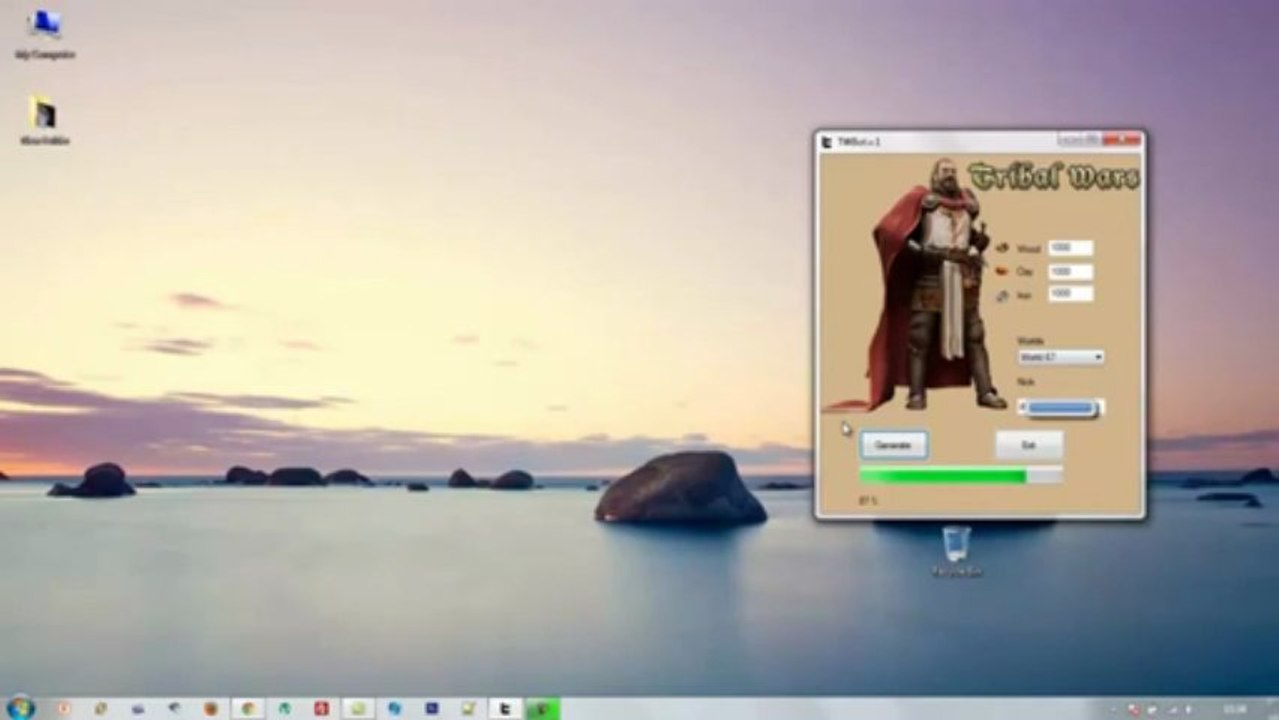Click the volume icon in system tray

click(1188, 709)
